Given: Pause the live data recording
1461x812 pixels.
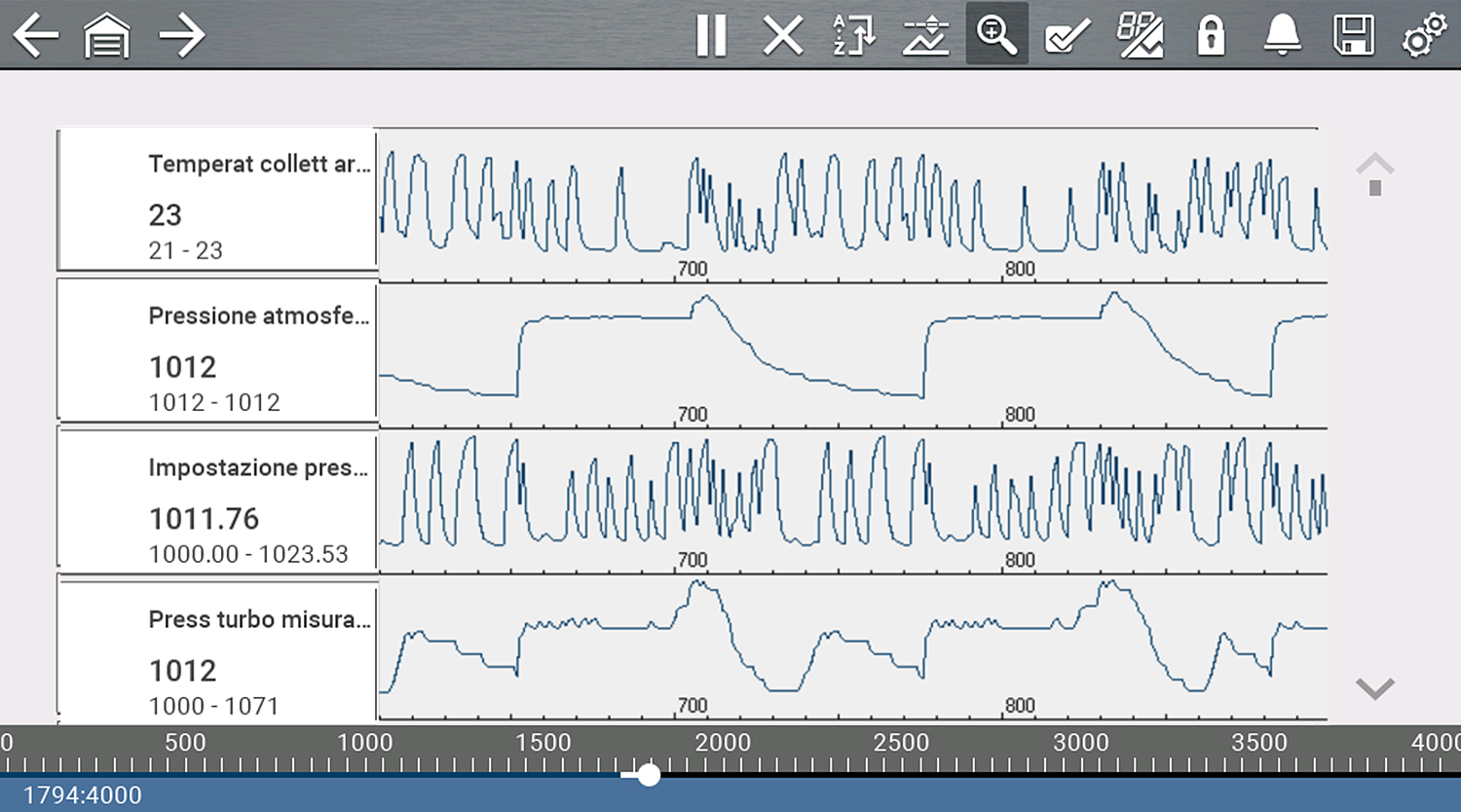Looking at the screenshot, I should pyautogui.click(x=711, y=36).
